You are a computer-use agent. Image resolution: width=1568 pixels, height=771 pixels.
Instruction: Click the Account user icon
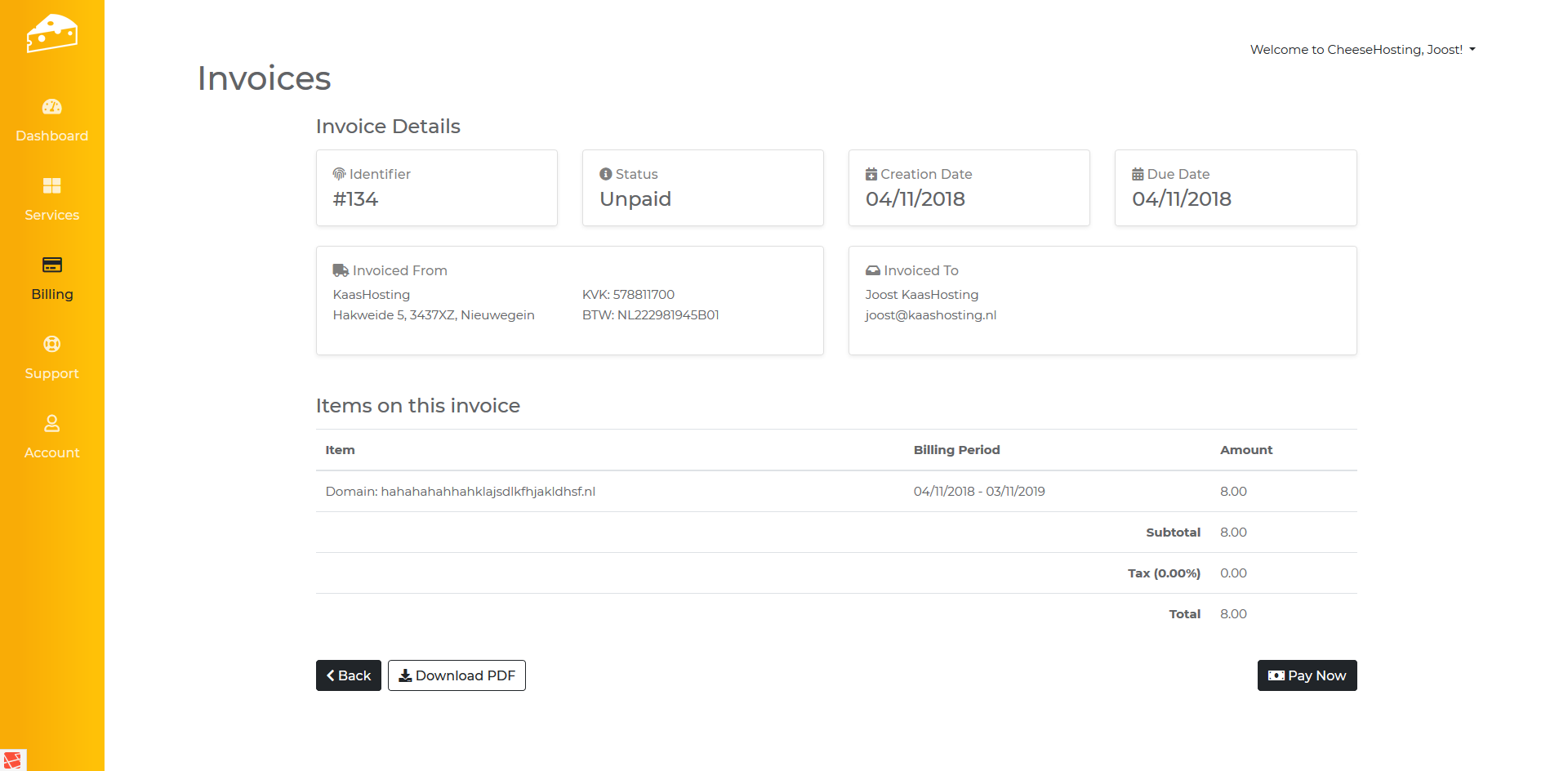tap(51, 423)
